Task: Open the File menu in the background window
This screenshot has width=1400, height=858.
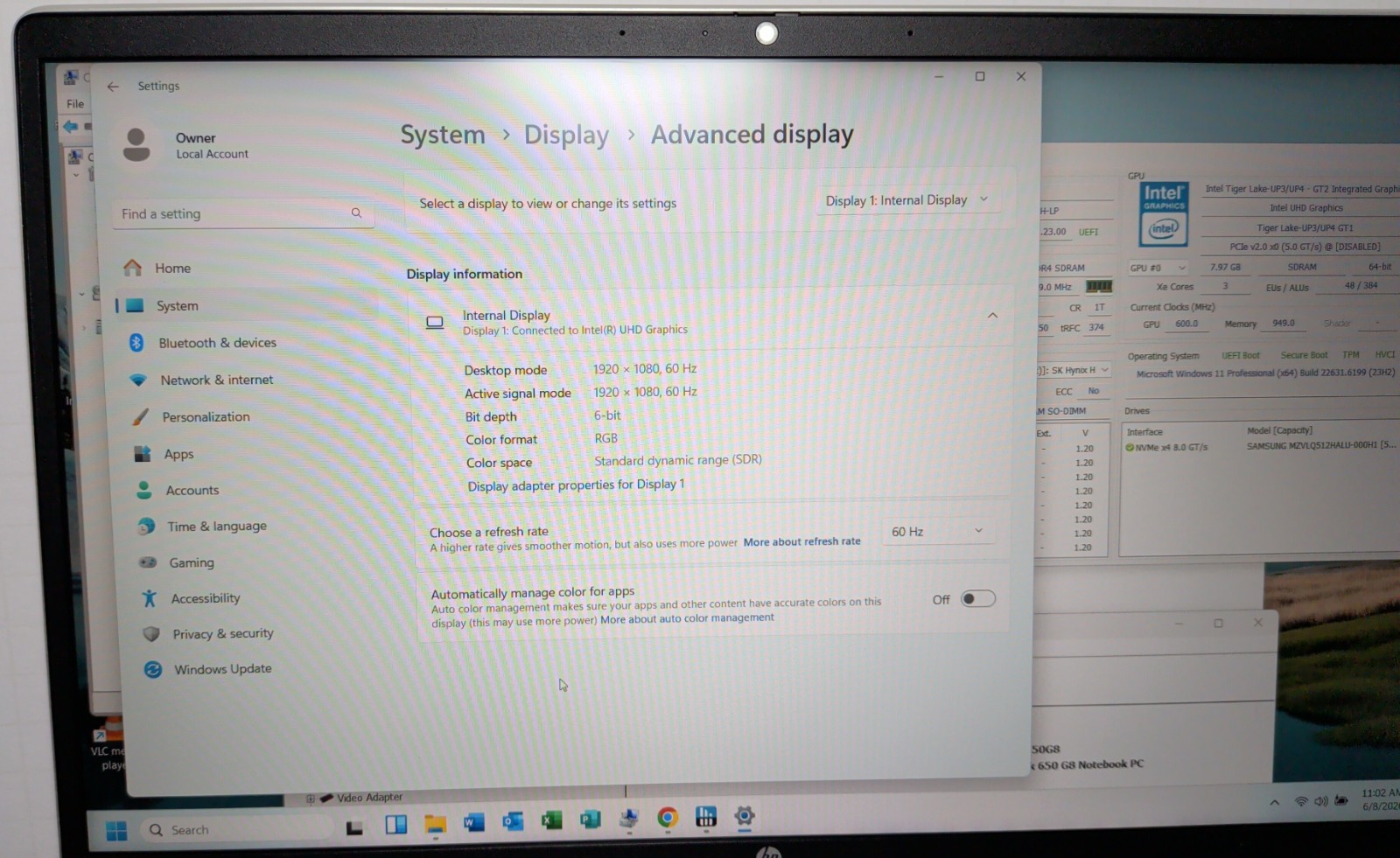Action: [76, 104]
